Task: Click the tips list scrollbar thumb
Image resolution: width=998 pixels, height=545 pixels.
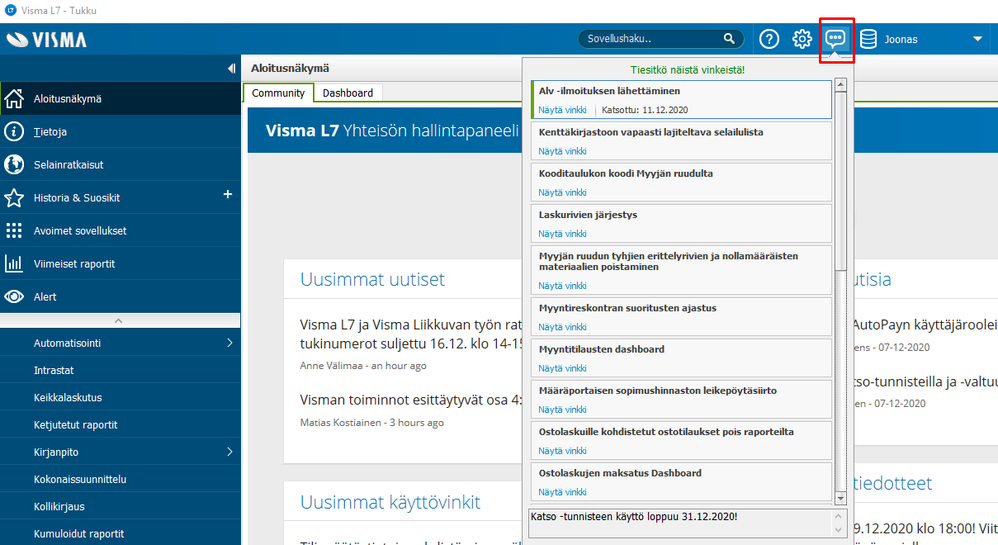Action: coord(840,181)
